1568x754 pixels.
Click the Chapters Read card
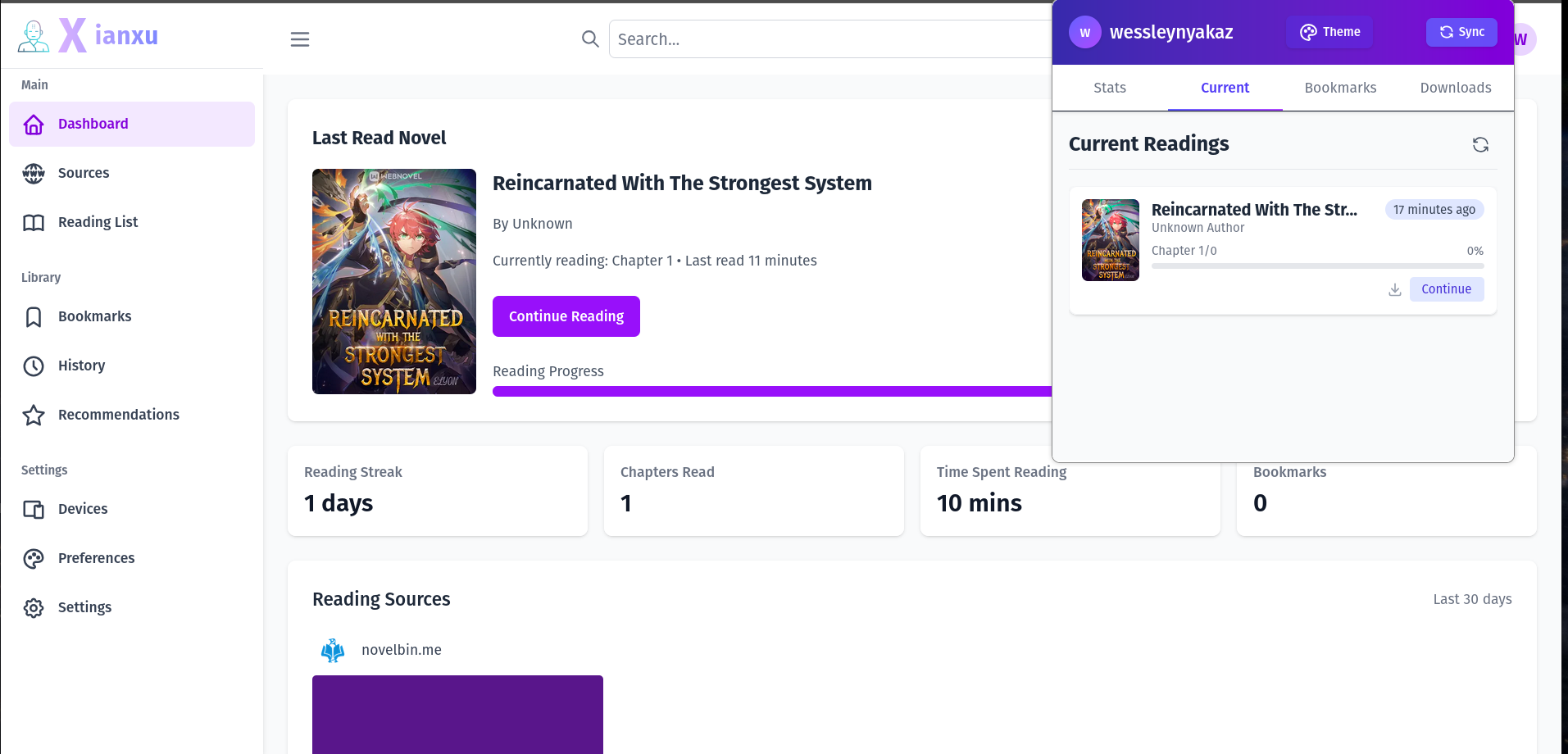pos(754,491)
